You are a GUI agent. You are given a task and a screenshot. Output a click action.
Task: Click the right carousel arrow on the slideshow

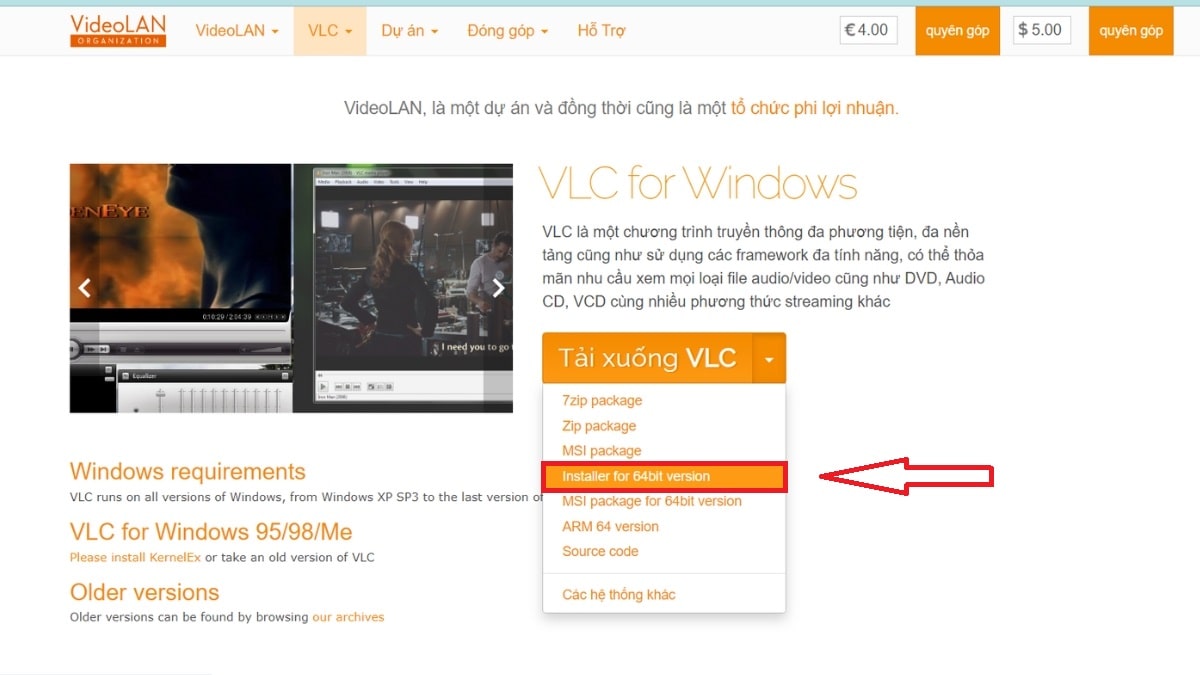[498, 288]
